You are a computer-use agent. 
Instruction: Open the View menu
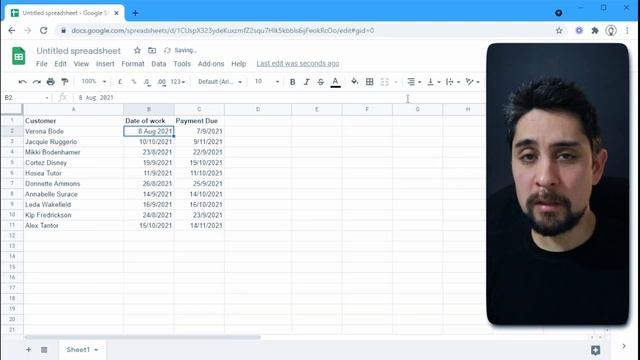(81, 64)
